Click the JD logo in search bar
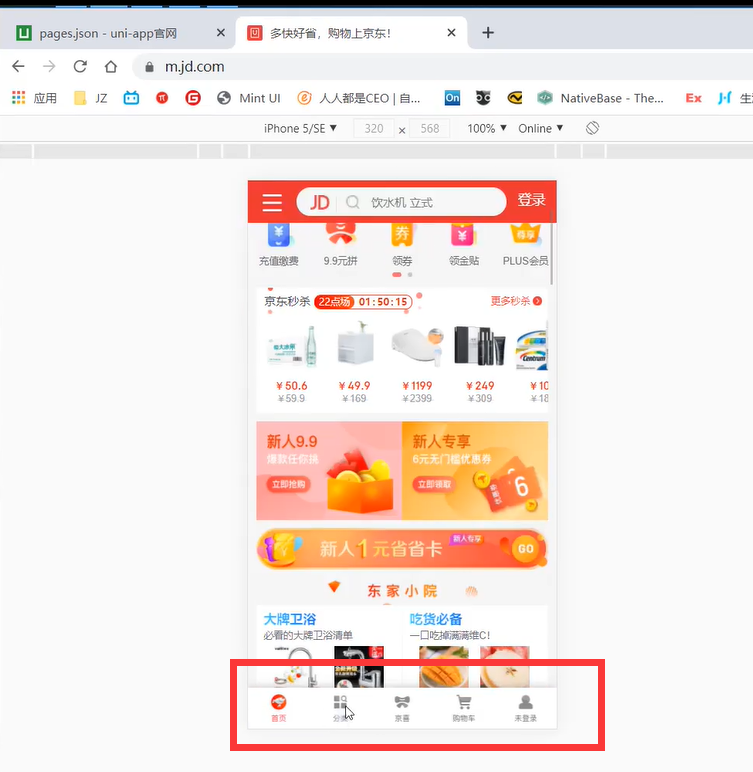This screenshot has height=772, width=753. click(319, 202)
